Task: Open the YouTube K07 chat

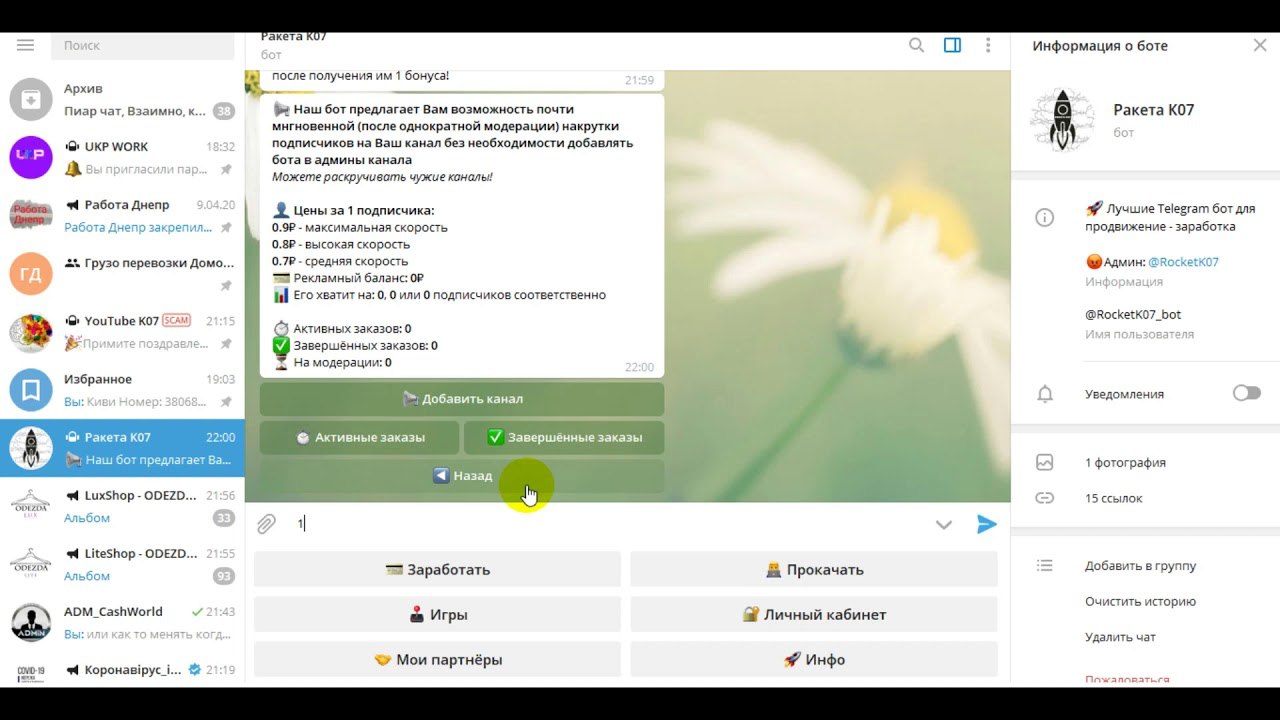Action: [x=122, y=331]
